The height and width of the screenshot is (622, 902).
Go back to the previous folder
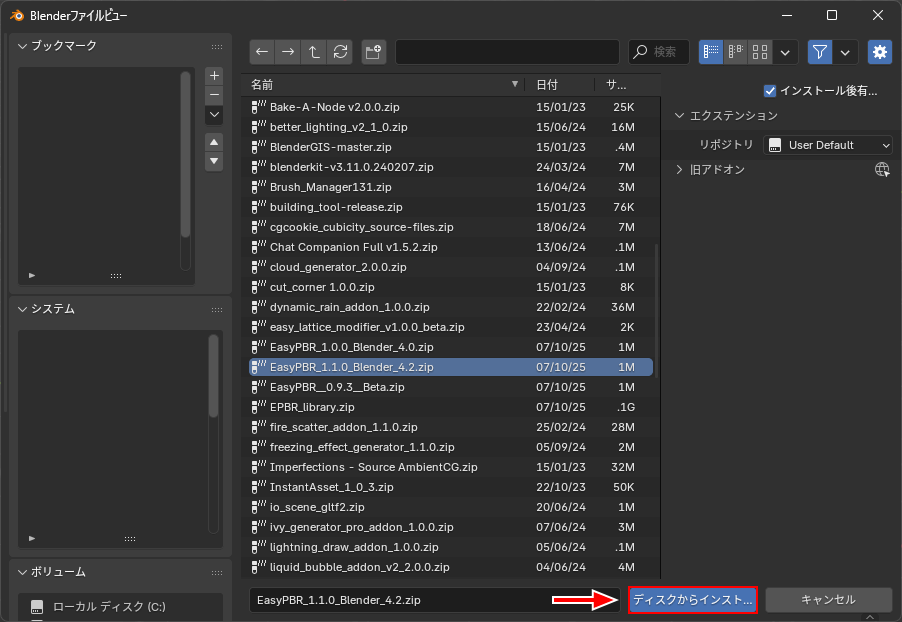pos(262,52)
